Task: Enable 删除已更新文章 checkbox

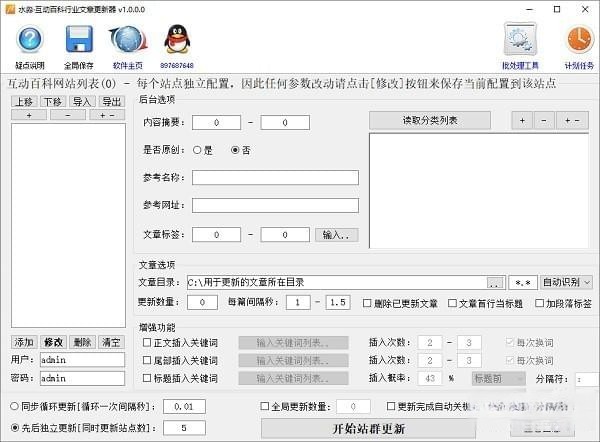Action: tap(367, 303)
